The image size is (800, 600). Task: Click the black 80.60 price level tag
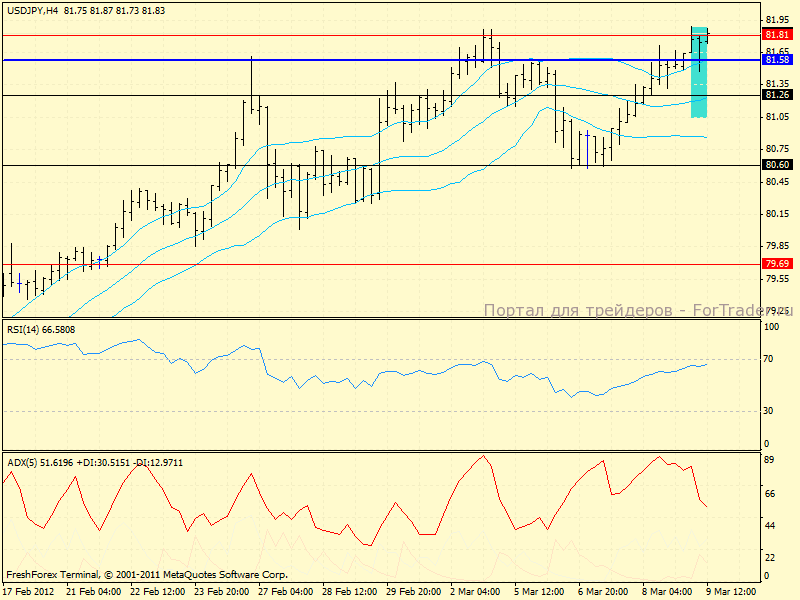(x=777, y=164)
